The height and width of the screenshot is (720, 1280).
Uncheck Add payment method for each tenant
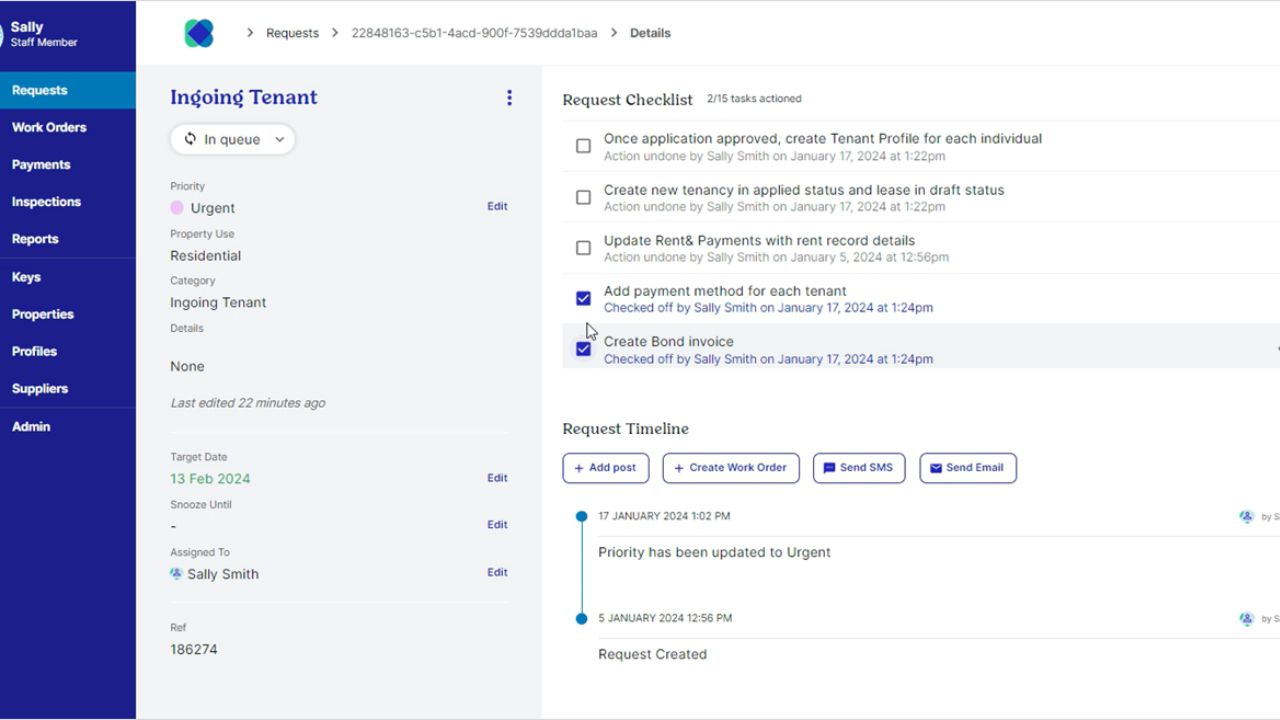pyautogui.click(x=583, y=298)
